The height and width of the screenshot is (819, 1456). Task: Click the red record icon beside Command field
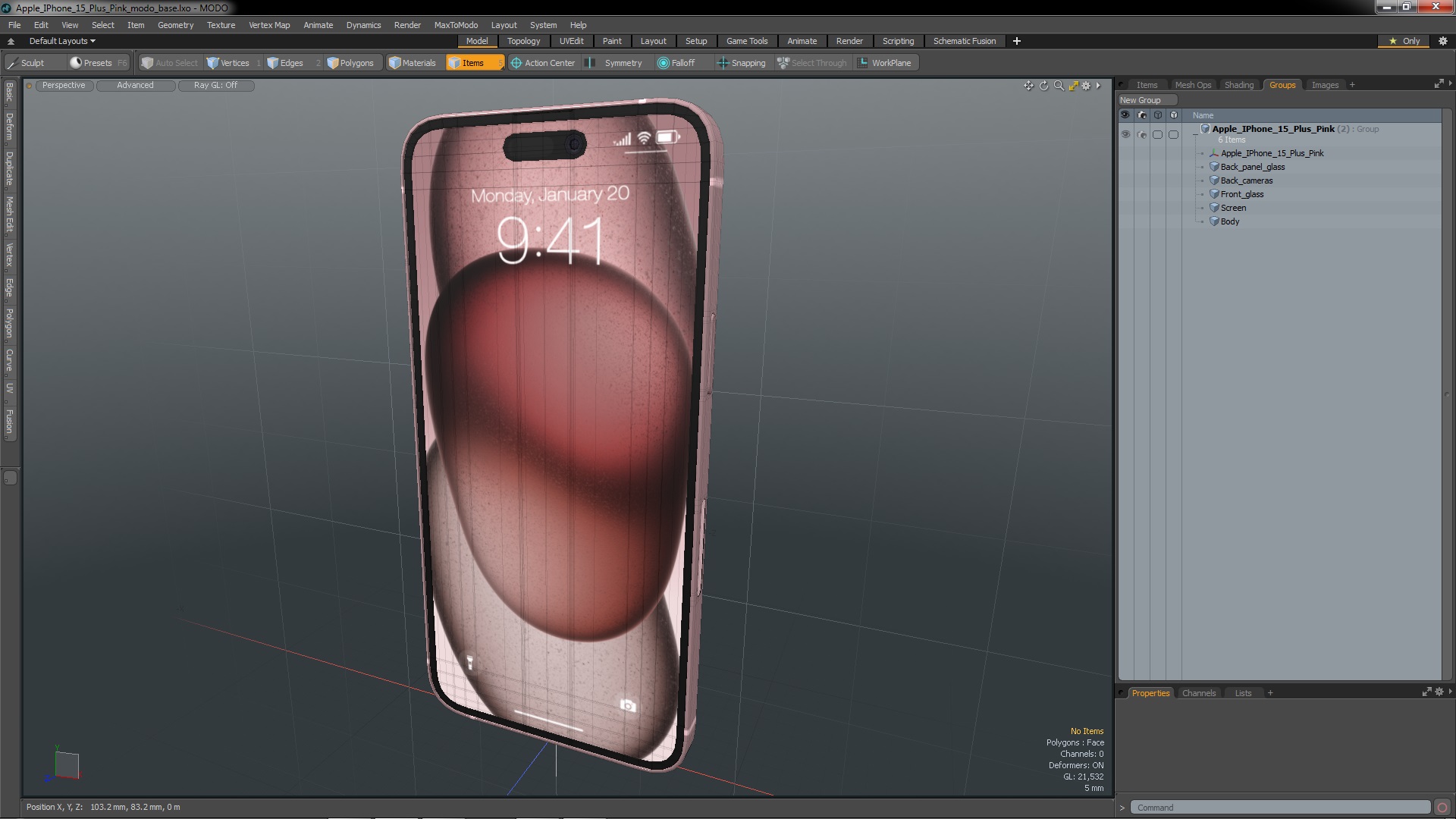[x=1442, y=808]
